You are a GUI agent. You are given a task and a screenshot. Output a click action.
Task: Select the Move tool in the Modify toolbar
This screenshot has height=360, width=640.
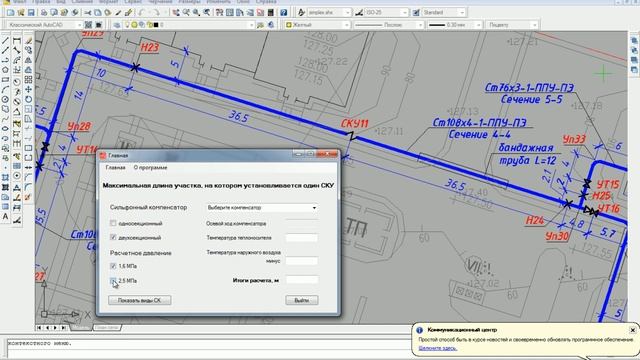[28, 89]
